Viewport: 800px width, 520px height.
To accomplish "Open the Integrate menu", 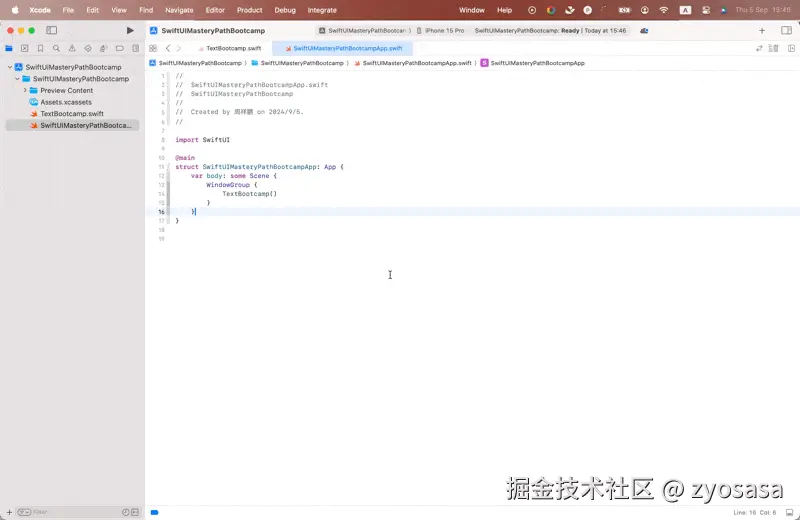I will [x=322, y=10].
